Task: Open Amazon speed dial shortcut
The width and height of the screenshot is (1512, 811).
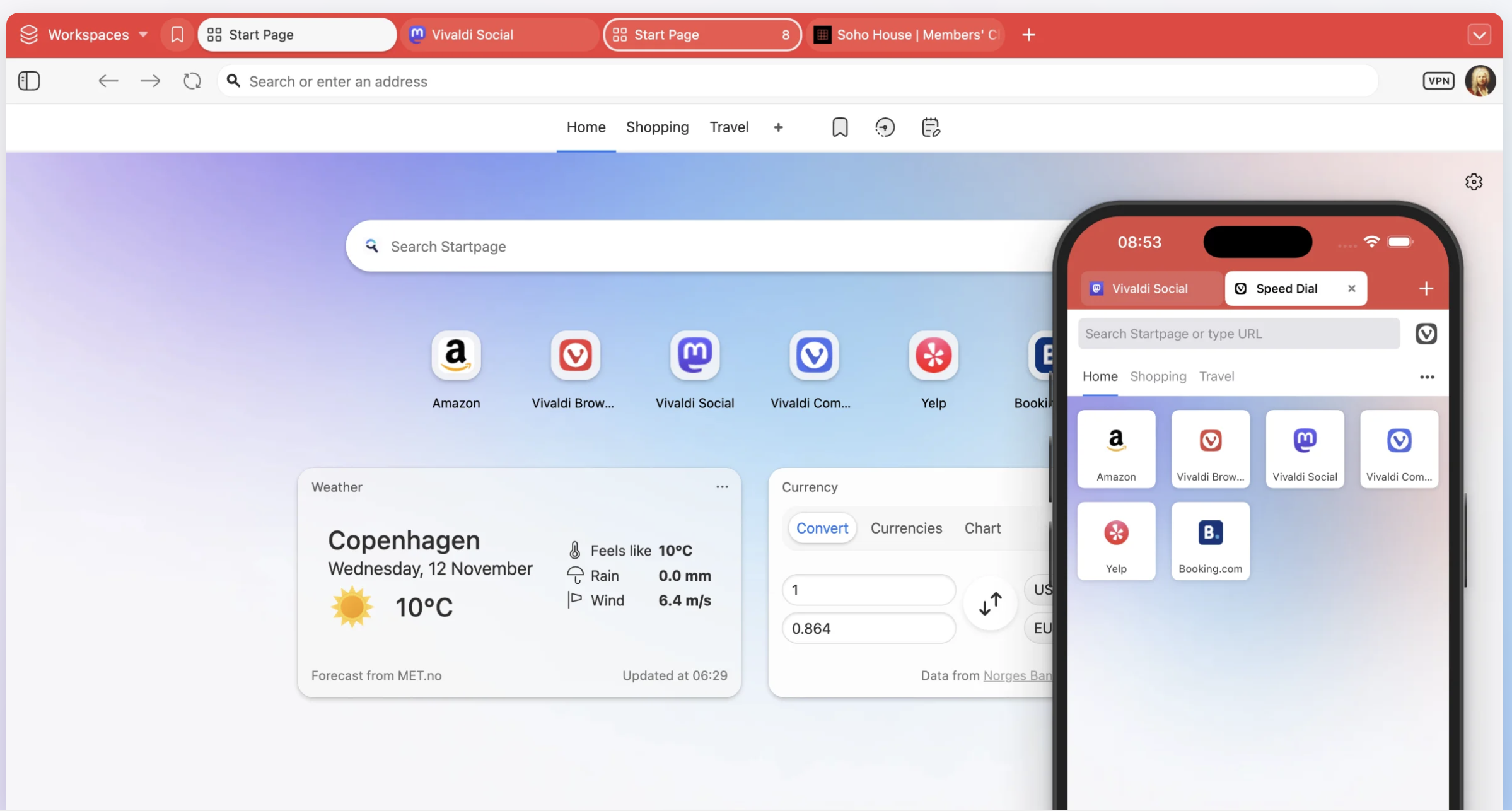Action: coord(456,355)
